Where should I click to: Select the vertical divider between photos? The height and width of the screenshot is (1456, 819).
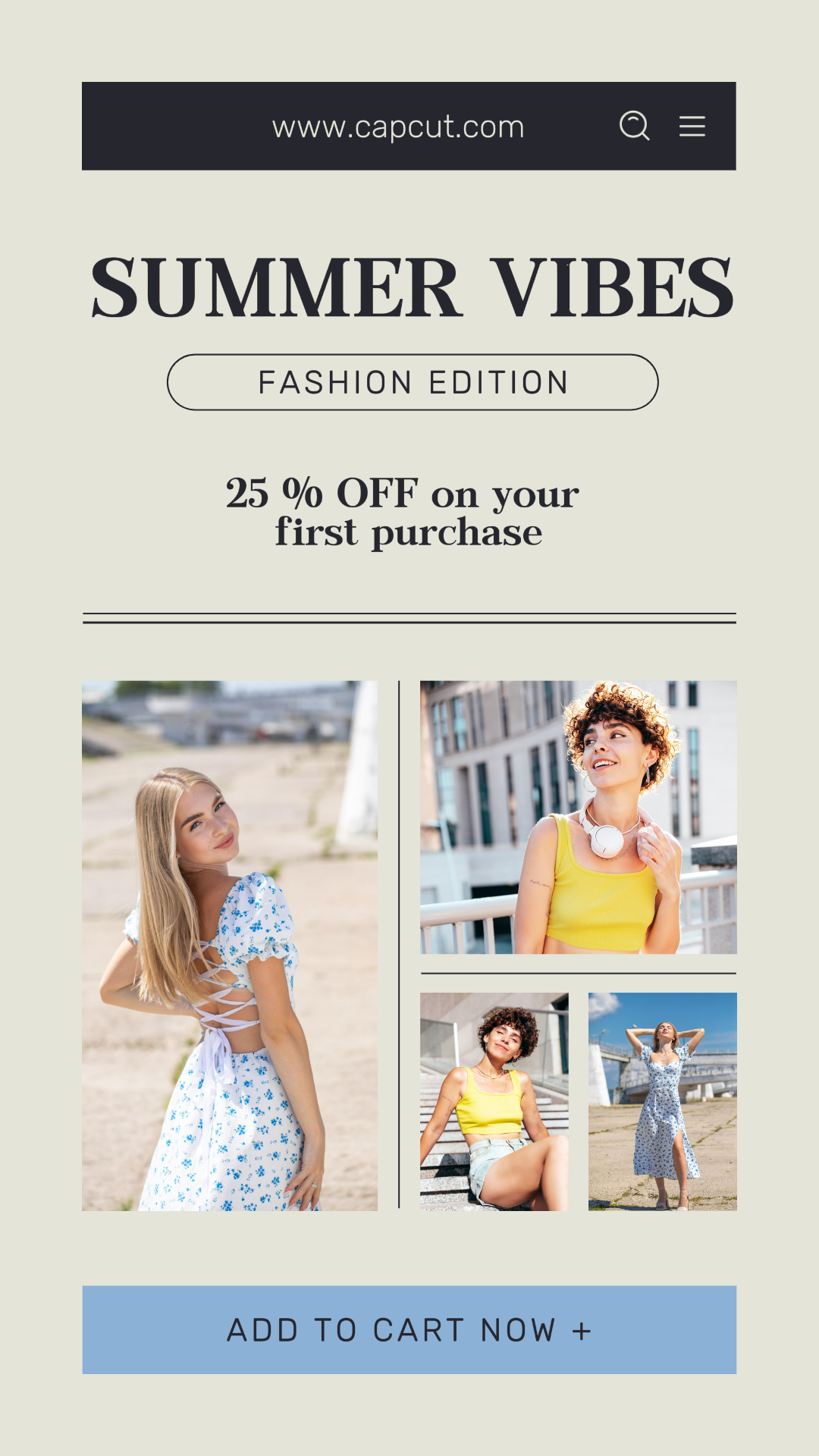(x=399, y=944)
